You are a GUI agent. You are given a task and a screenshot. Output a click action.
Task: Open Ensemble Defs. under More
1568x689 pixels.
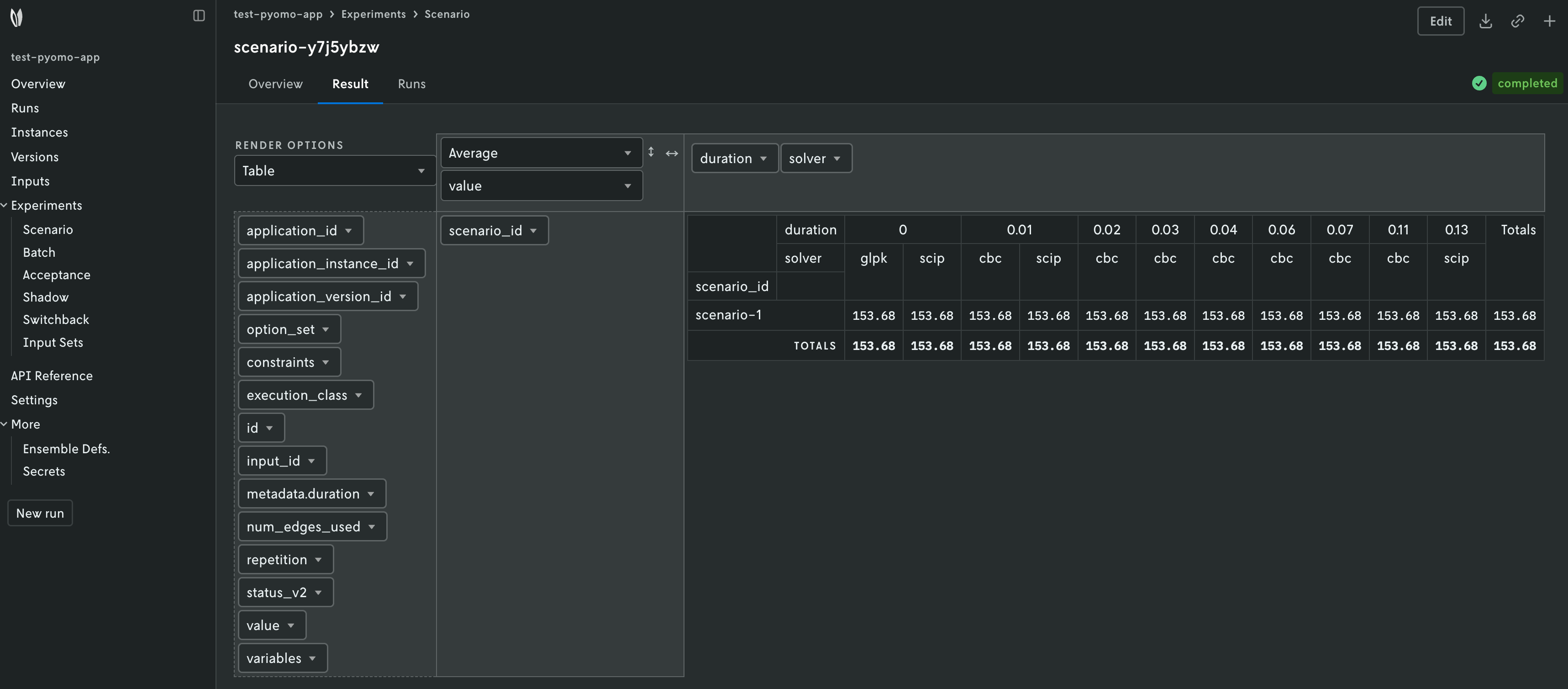point(66,449)
